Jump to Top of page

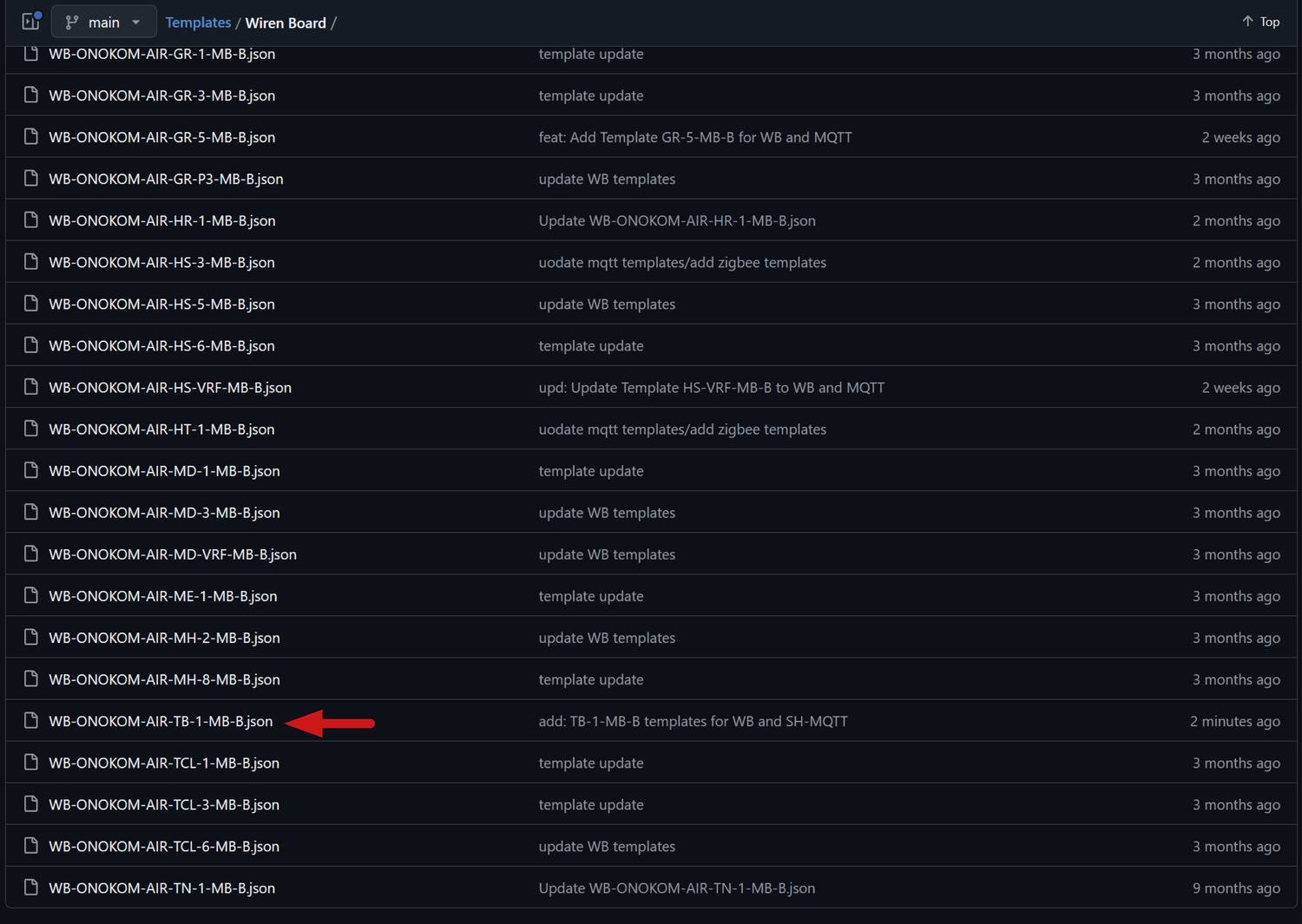click(1260, 22)
